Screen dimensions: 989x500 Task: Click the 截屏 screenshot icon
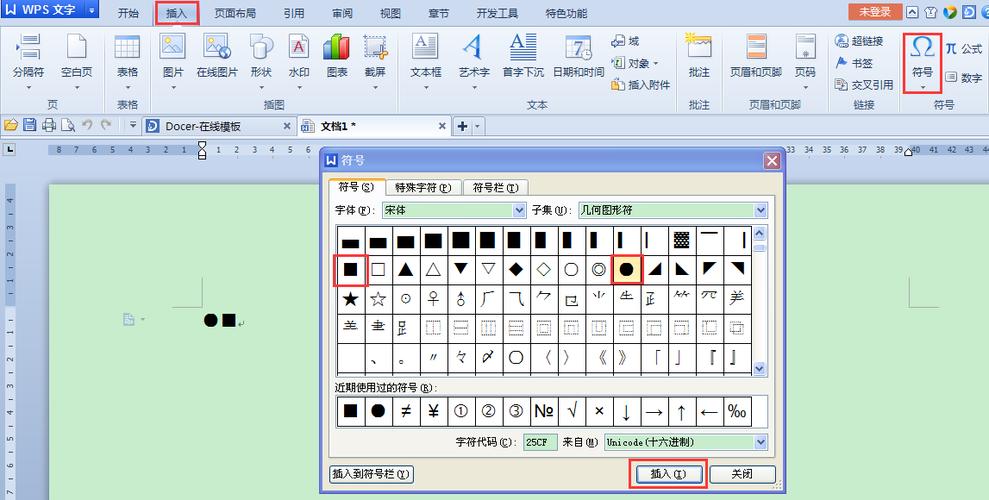coord(375,47)
